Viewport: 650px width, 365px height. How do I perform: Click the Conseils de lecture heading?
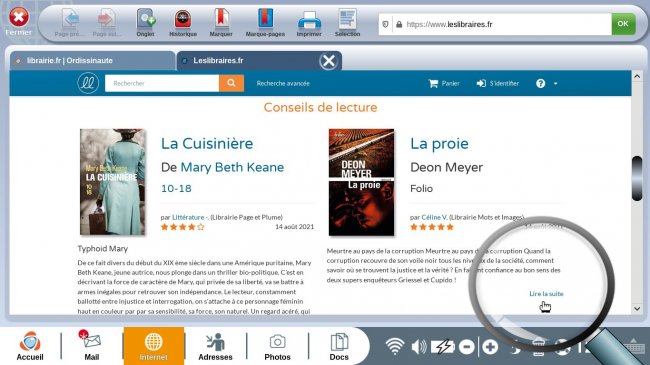click(320, 107)
